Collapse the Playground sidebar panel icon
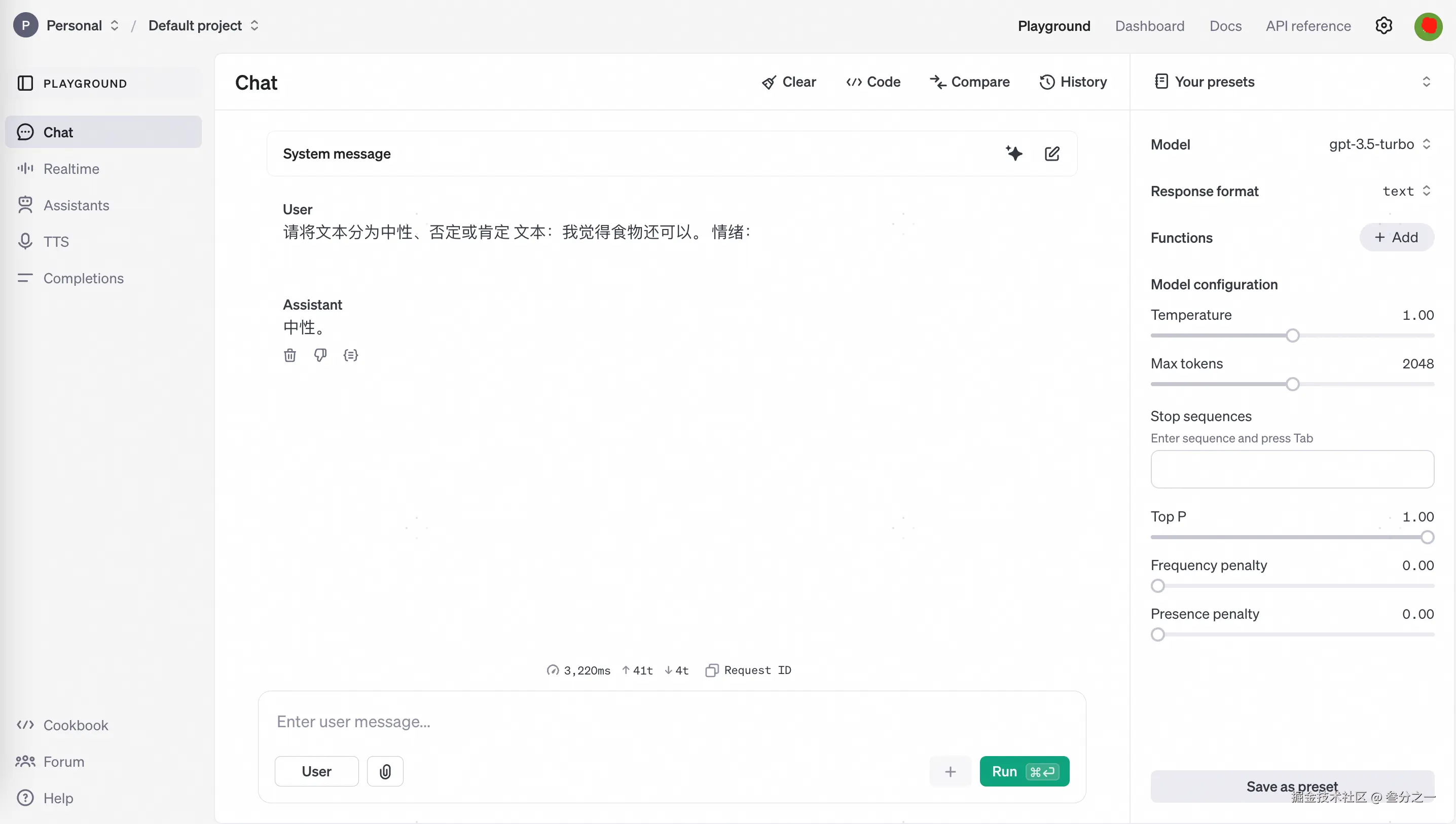1456x824 pixels. [x=25, y=84]
